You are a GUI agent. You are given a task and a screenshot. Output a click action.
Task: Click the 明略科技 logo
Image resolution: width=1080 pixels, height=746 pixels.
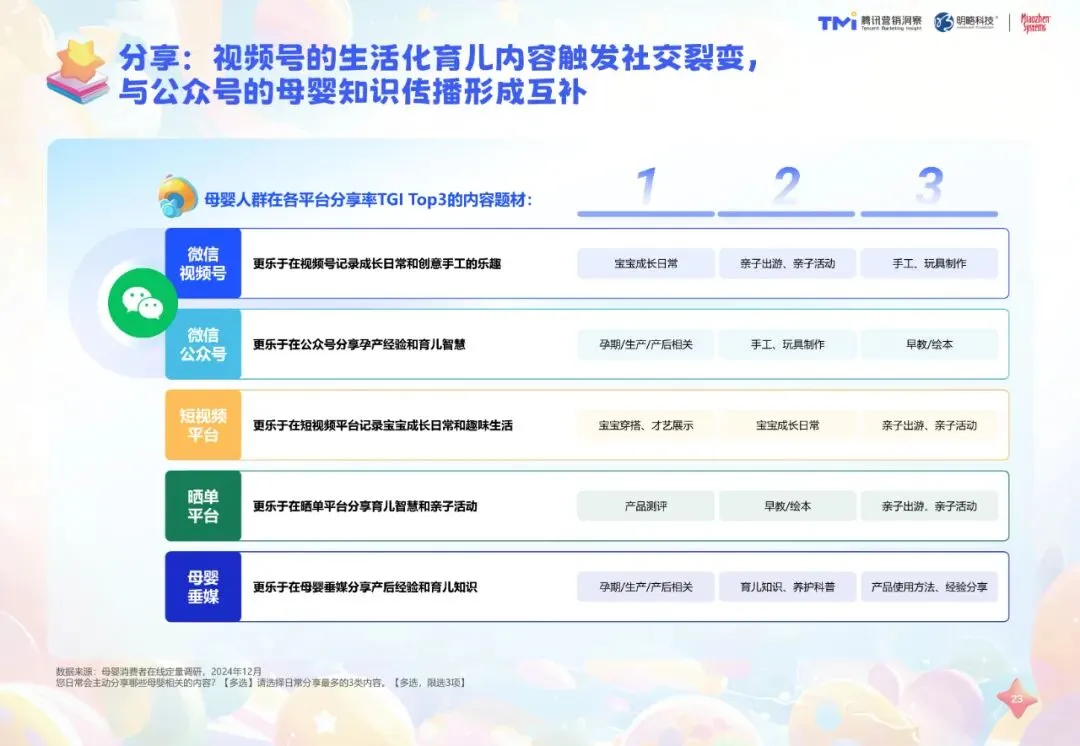966,22
